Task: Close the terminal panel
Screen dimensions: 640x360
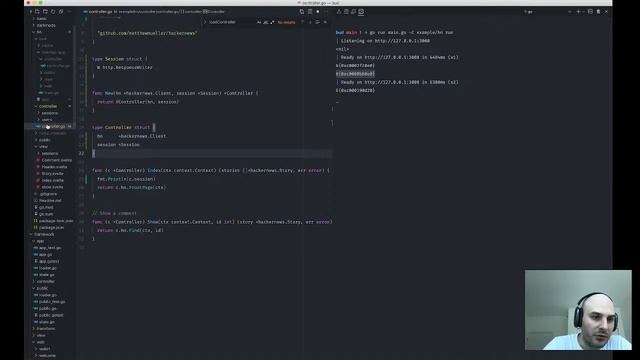Action: click(x=606, y=12)
